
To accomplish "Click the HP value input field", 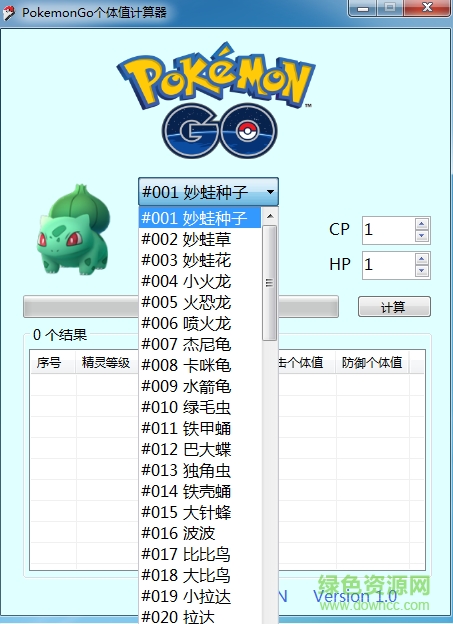I will [x=389, y=265].
